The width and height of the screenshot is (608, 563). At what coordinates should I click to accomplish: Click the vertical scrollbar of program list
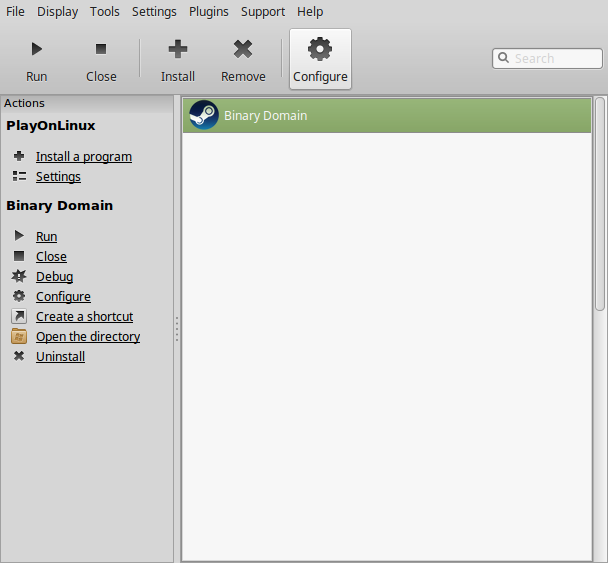point(599,204)
